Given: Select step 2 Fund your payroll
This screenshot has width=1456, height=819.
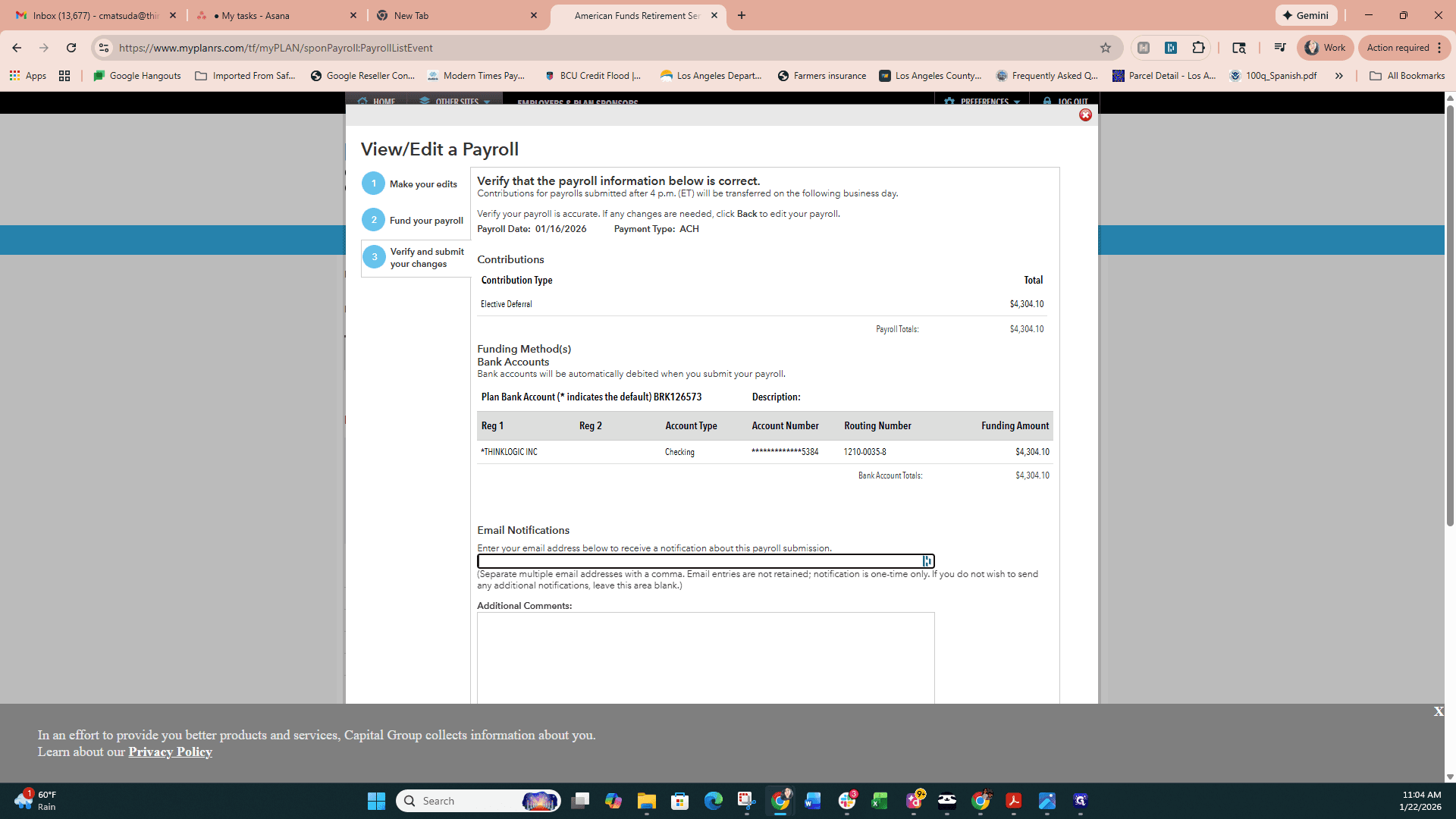Looking at the screenshot, I should [413, 220].
